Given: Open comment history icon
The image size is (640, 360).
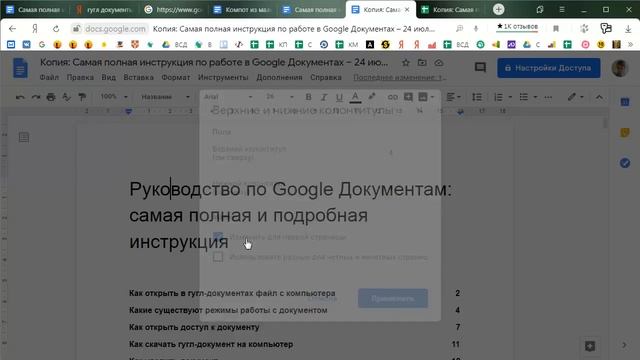Looking at the screenshot, I should 480,68.
